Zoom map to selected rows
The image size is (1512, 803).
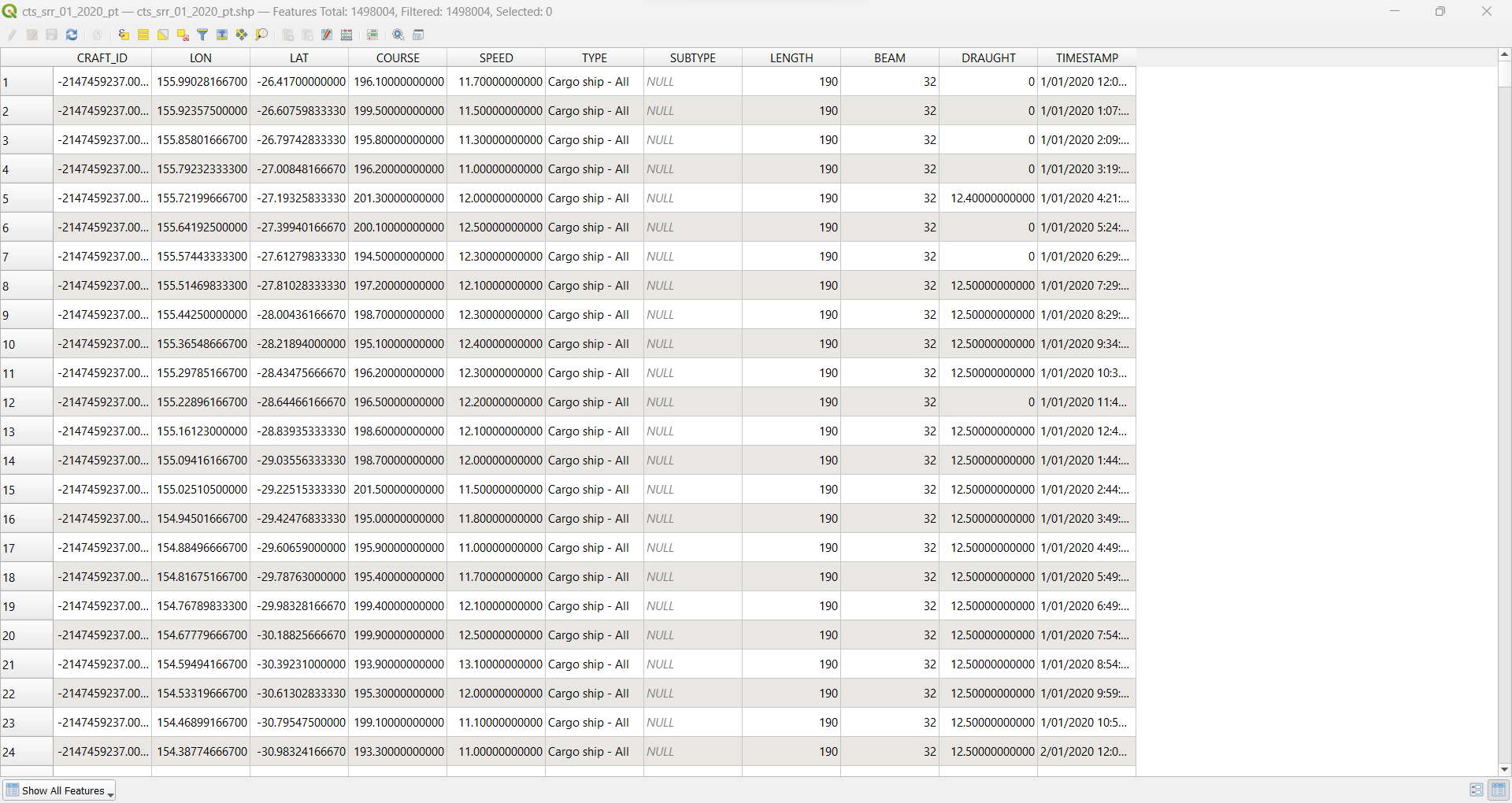[x=261, y=35]
